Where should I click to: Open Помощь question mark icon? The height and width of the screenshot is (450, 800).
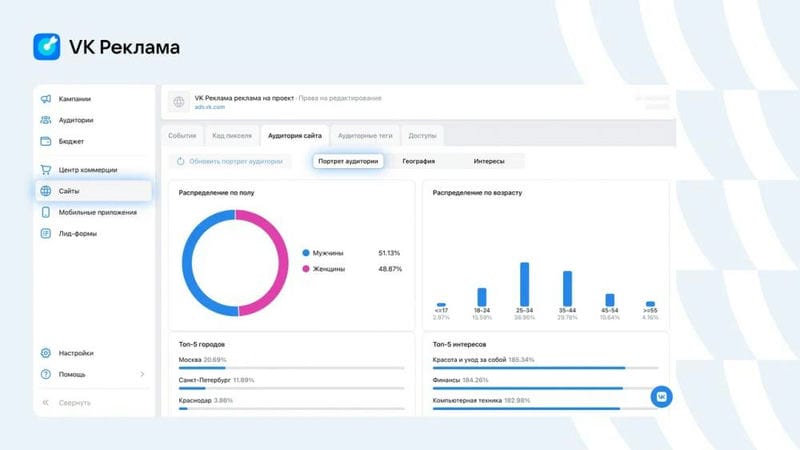coord(45,374)
